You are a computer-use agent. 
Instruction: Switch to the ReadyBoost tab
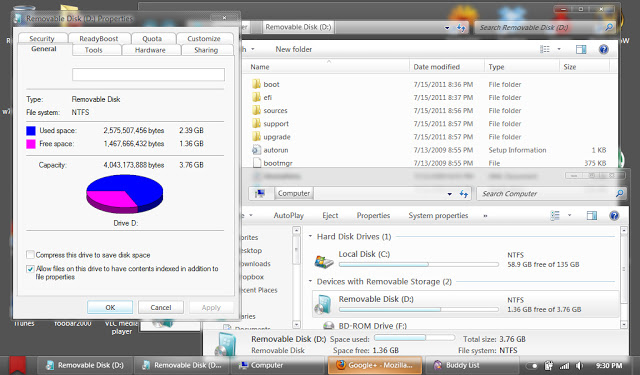(x=99, y=38)
